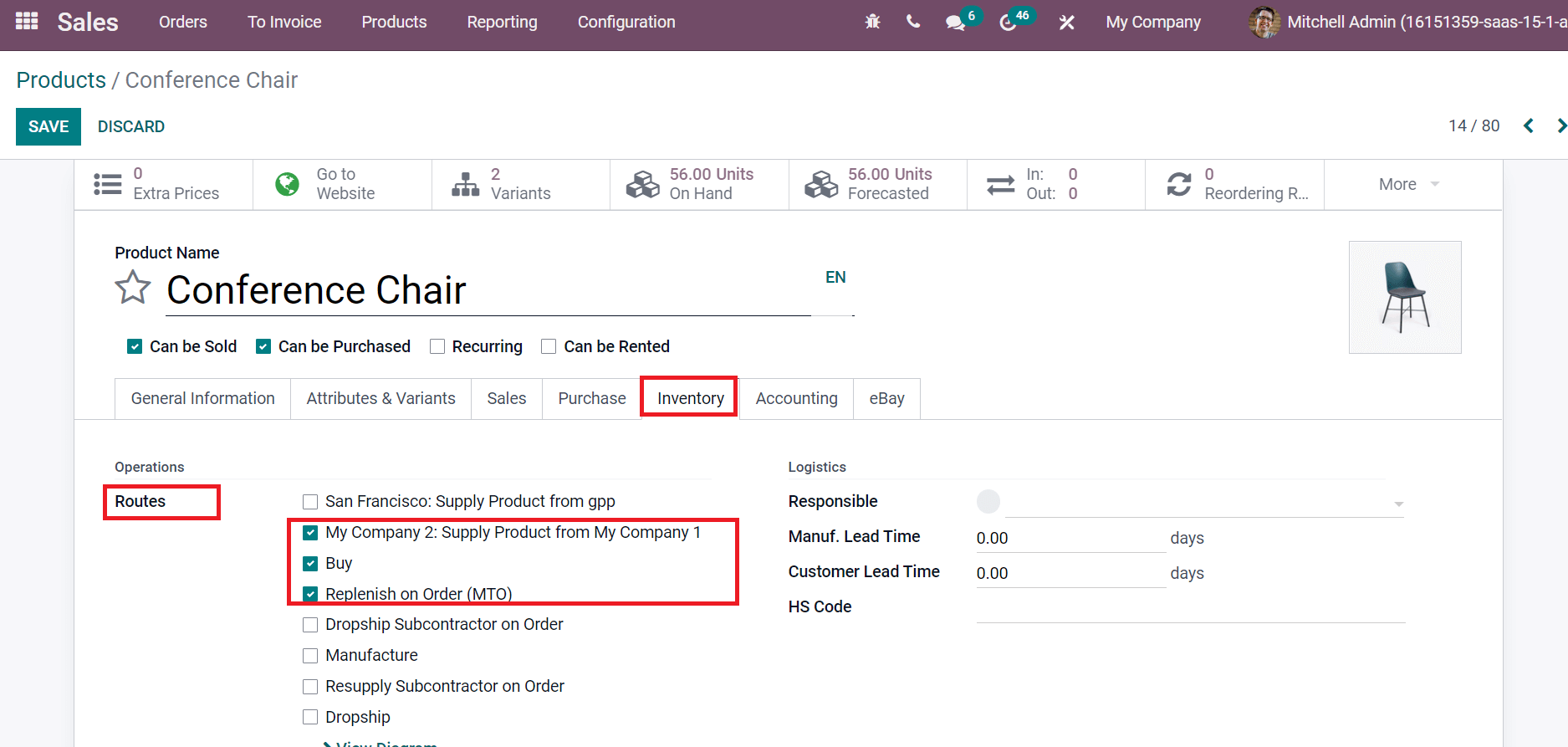The height and width of the screenshot is (747, 1568).
Task: Open the Products menu
Action: pos(394,22)
